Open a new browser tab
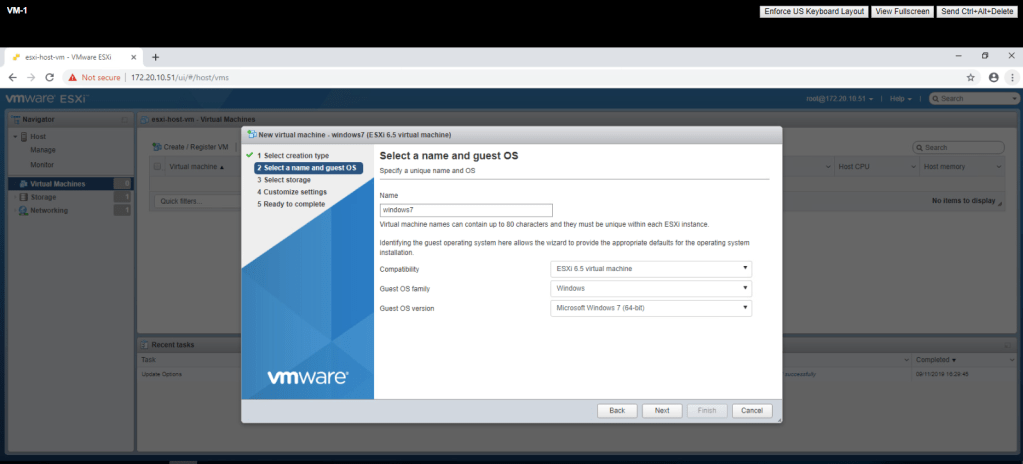1023x464 pixels. click(x=155, y=57)
